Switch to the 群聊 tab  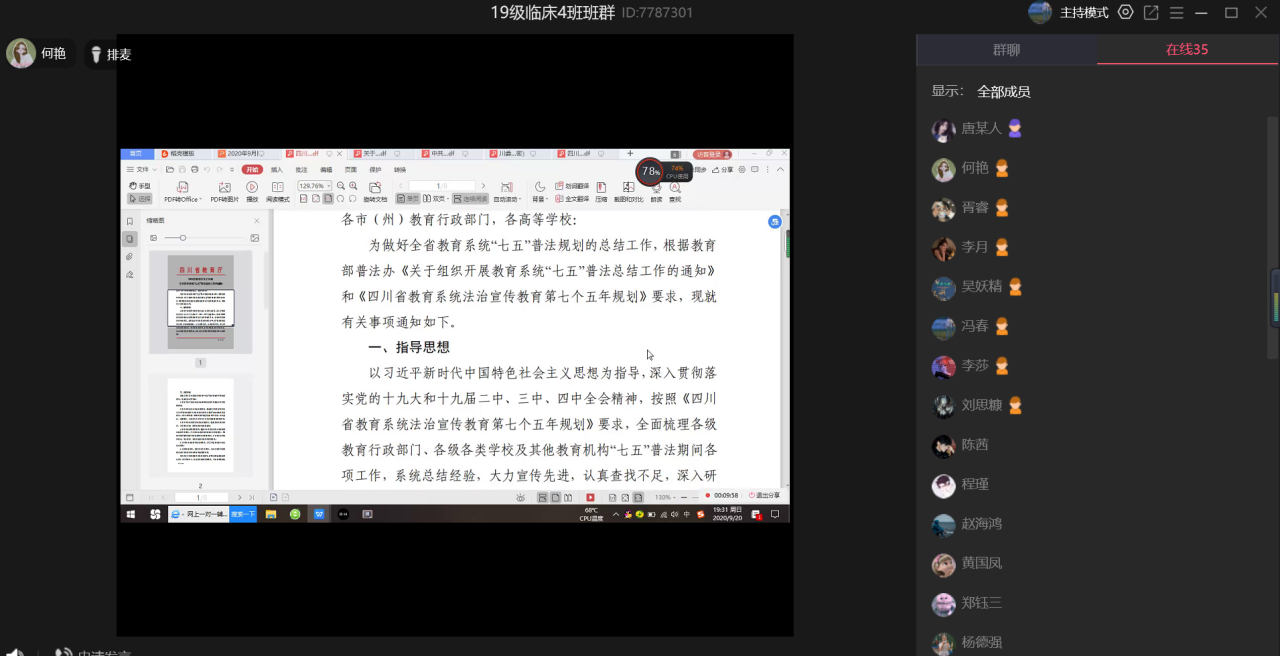[x=1006, y=50]
